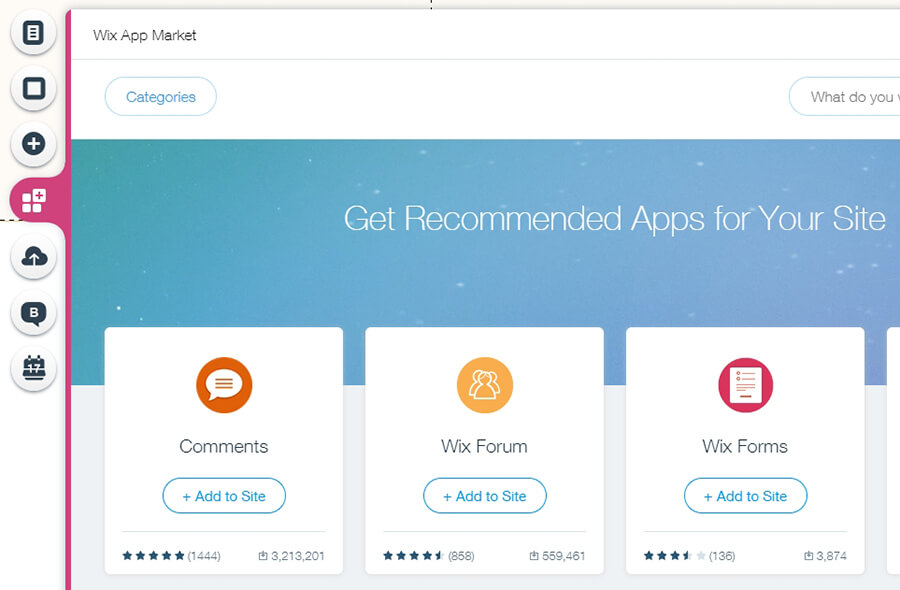Open the Comments app title link
The height and width of the screenshot is (590, 900).
coord(224,446)
